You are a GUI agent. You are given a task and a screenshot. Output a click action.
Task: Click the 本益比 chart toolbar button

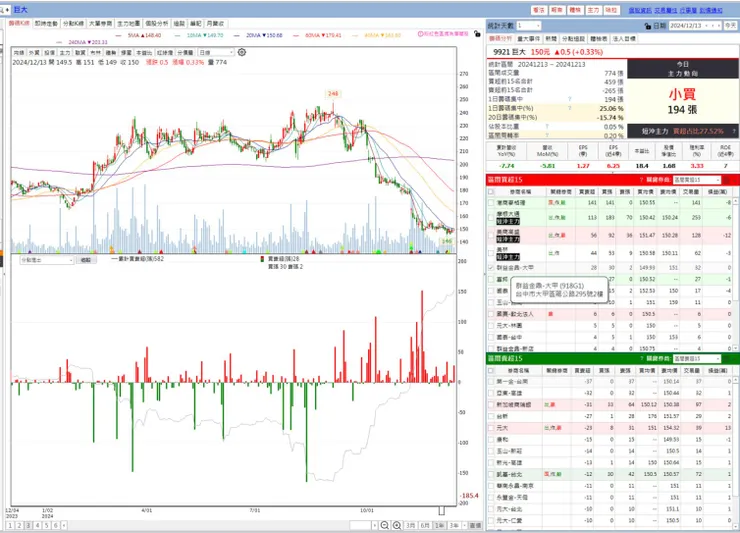(144, 53)
